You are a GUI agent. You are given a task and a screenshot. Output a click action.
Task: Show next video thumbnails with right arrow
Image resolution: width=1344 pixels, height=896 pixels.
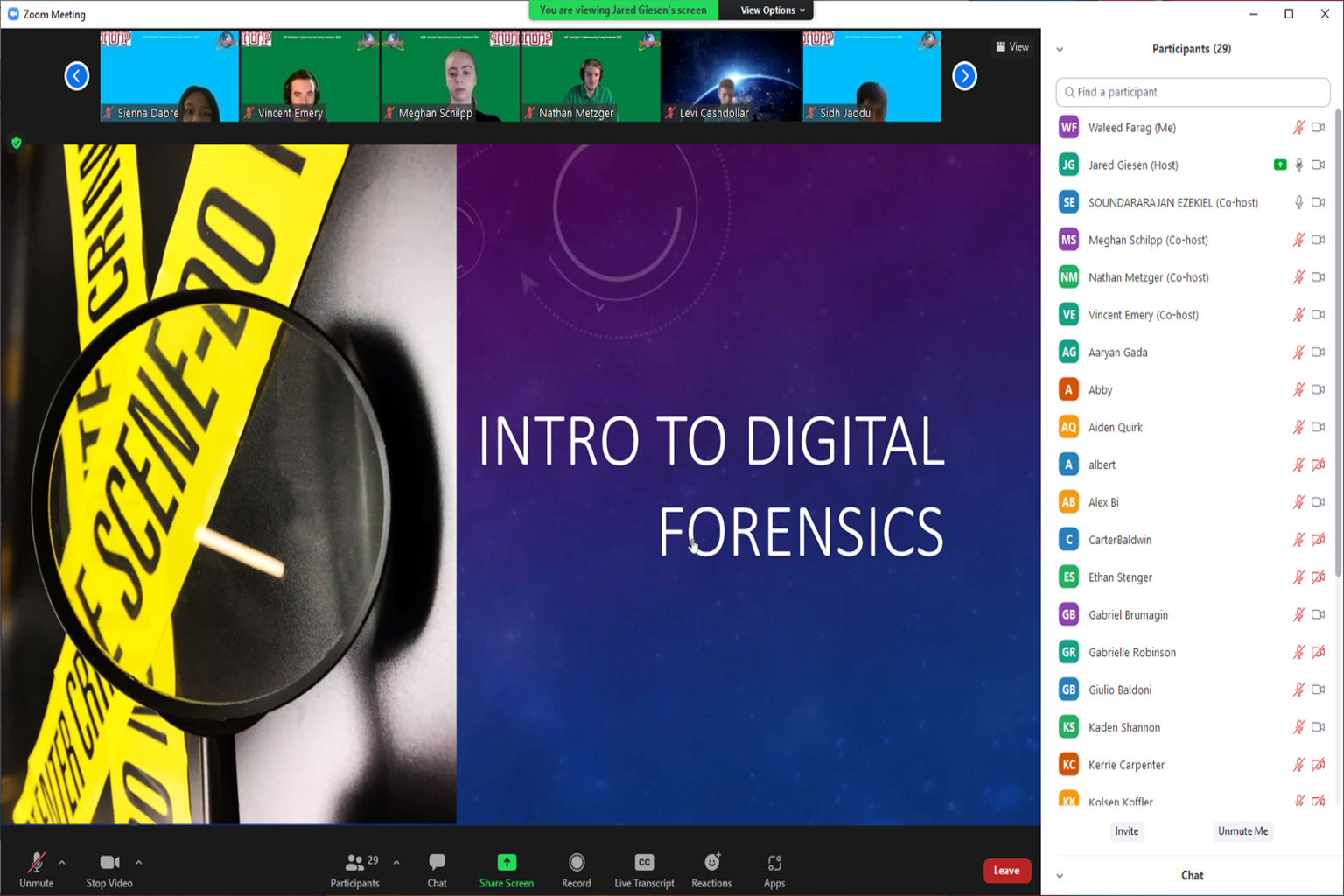point(964,76)
